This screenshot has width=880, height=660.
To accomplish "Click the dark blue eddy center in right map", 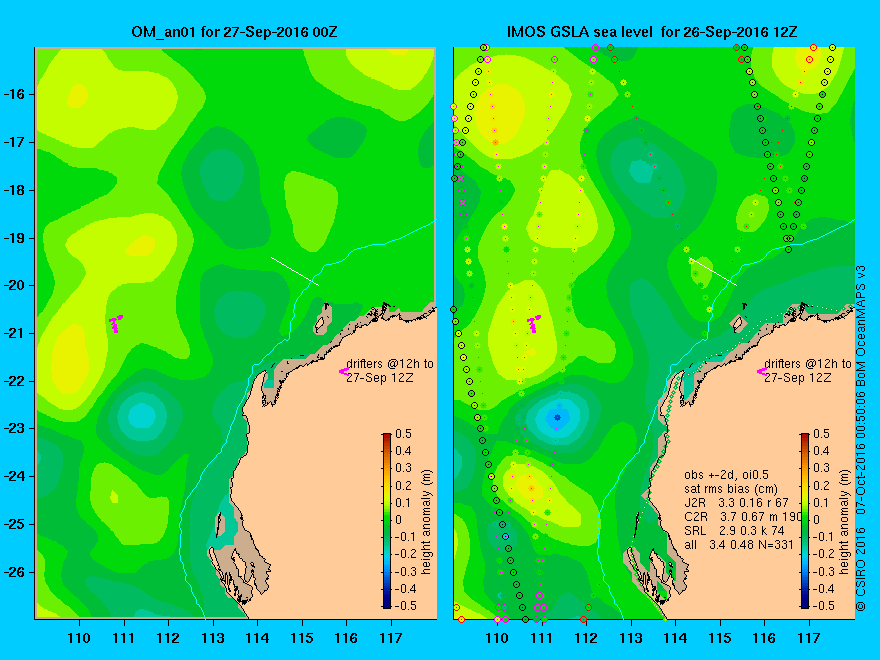I will [x=557, y=418].
